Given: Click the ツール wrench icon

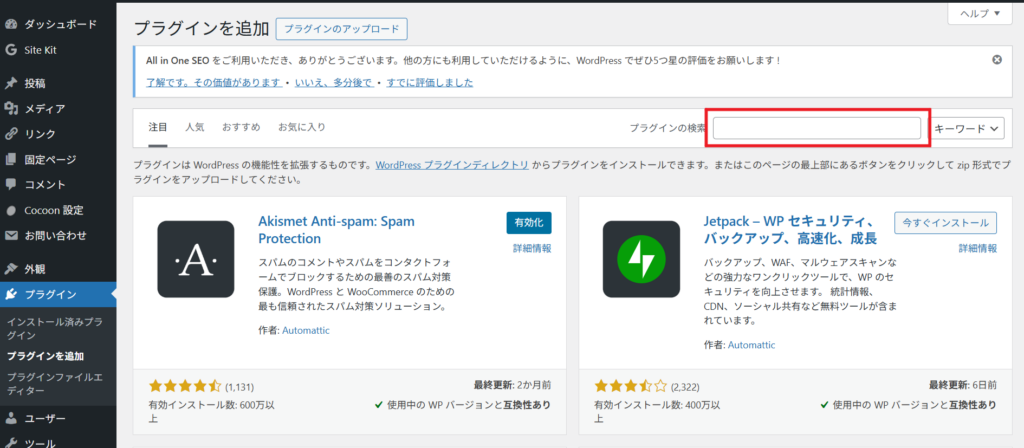Looking at the screenshot, I should [x=10, y=443].
